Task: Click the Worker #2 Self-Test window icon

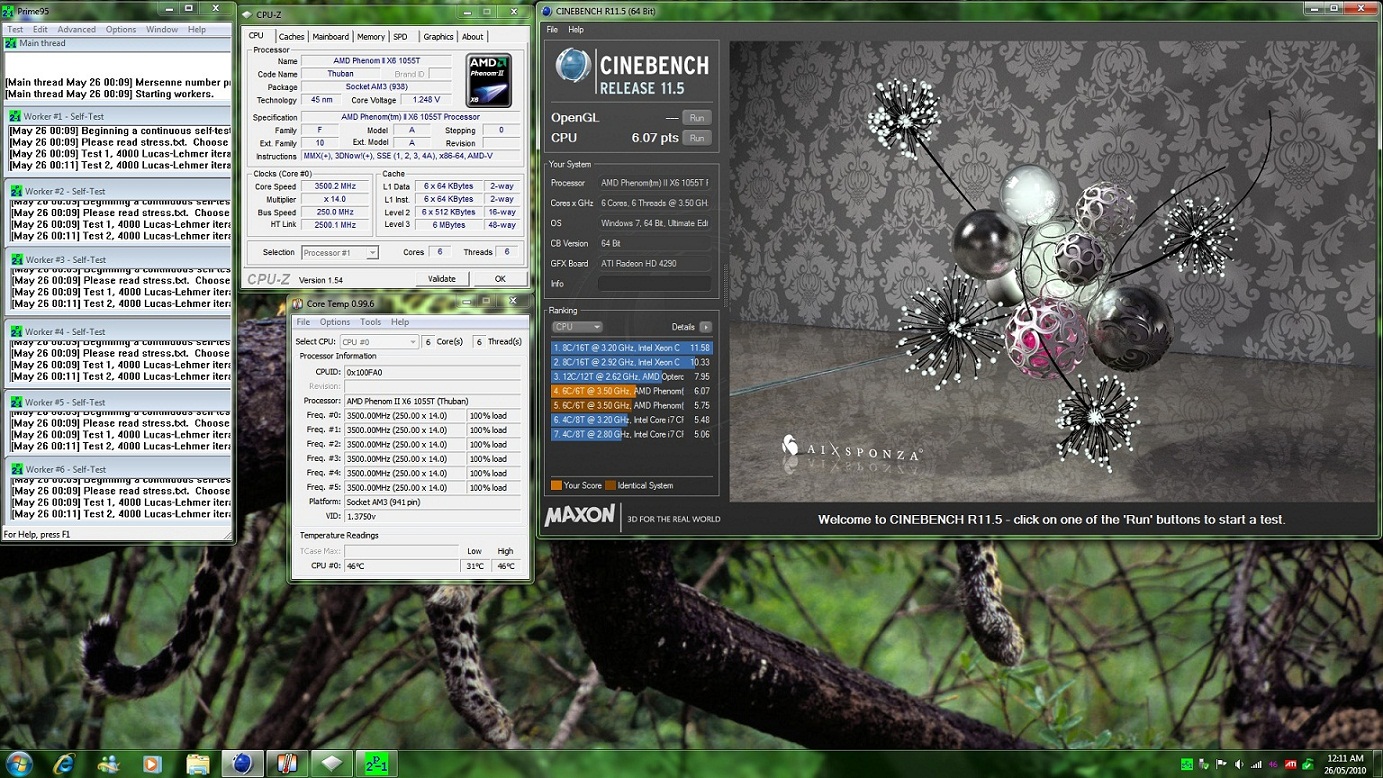Action: coord(15,191)
